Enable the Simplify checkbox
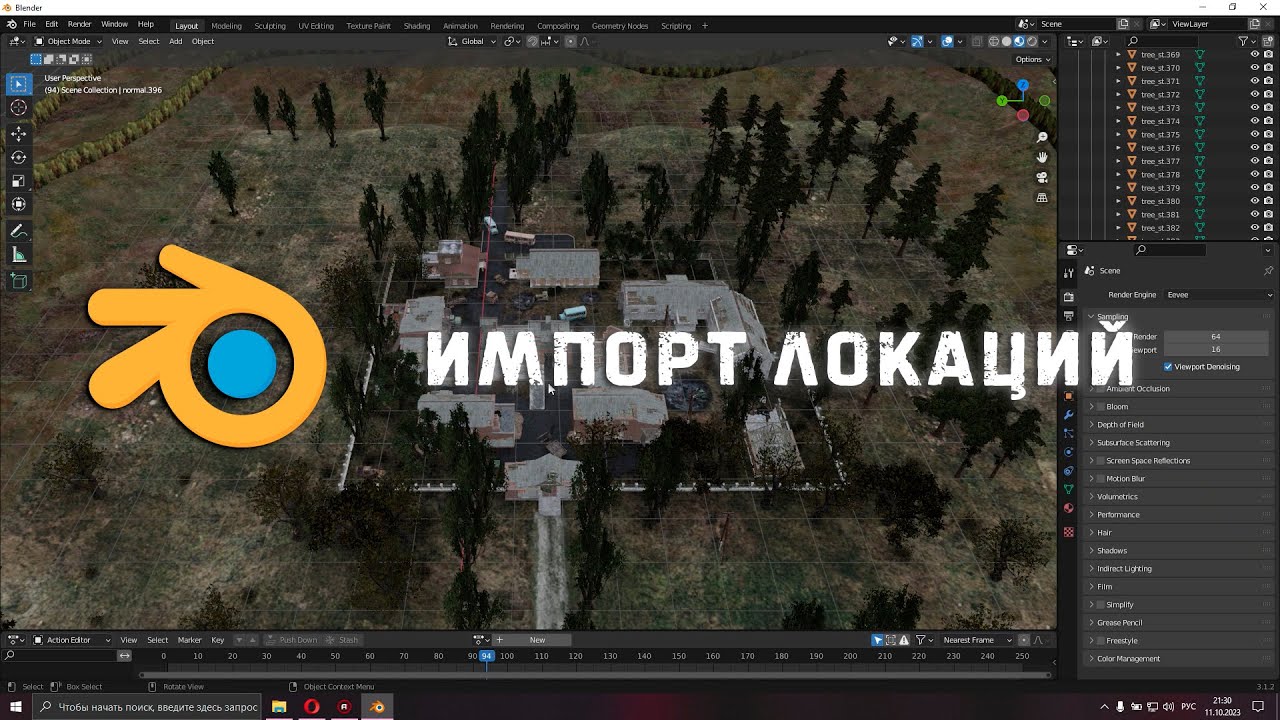 pyautogui.click(x=1101, y=605)
